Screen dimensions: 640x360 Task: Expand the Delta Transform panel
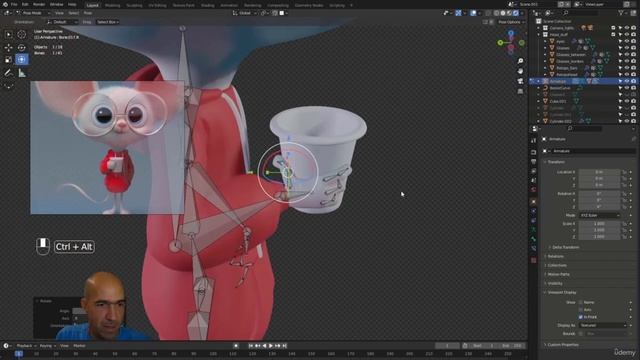[x=564, y=247]
